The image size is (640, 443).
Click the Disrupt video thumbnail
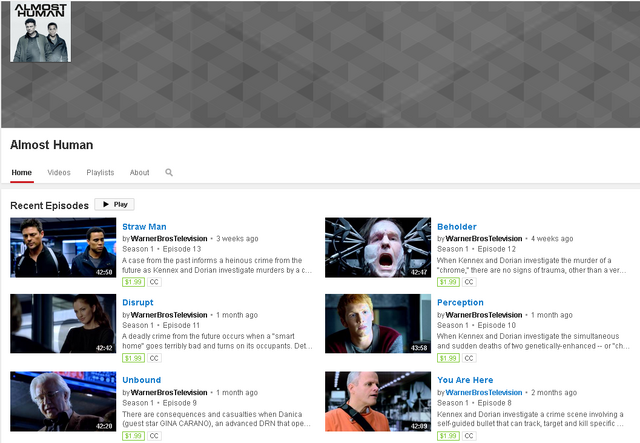pyautogui.click(x=63, y=323)
